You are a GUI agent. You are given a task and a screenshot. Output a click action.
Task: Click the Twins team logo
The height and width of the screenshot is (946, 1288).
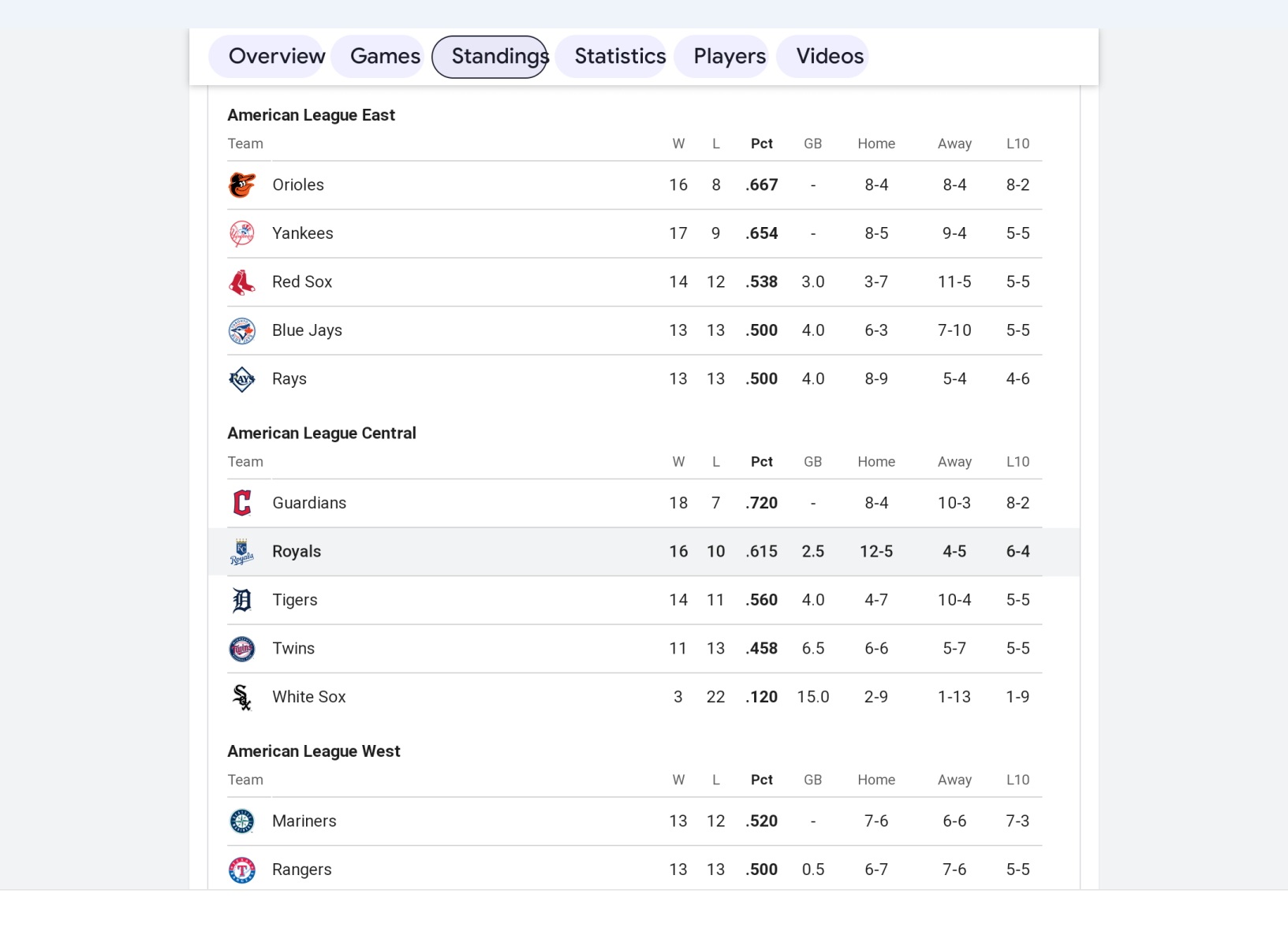pyautogui.click(x=242, y=649)
